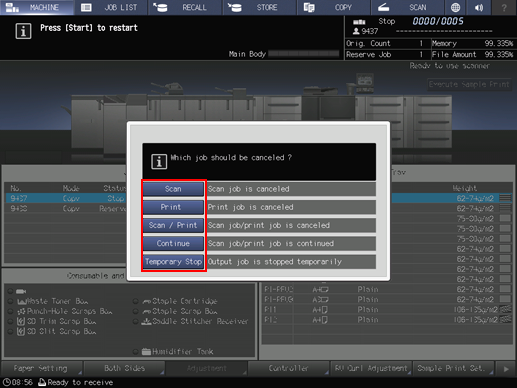Click the user 9437 icon
This screenshot has height=388, width=517.
pos(356,31)
